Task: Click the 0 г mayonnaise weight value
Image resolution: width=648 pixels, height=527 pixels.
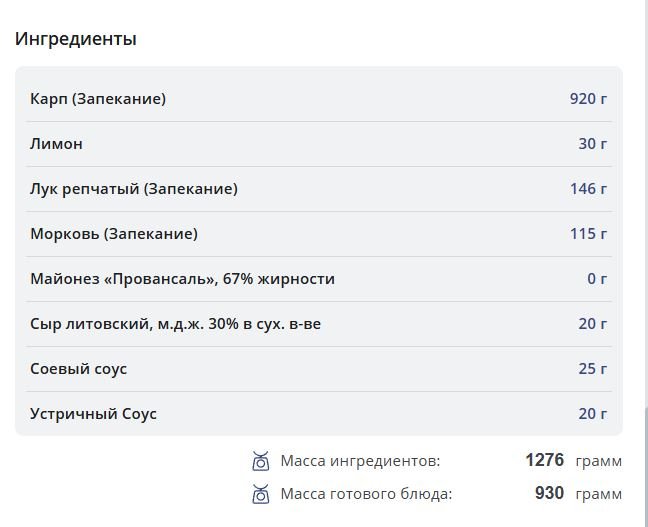Action: click(597, 279)
